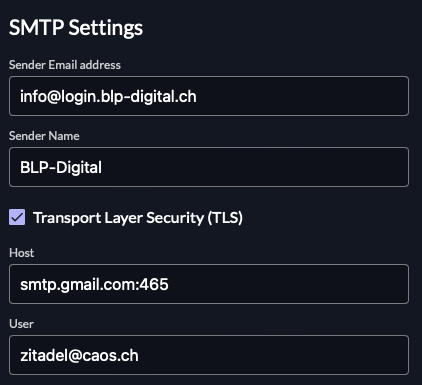Click the info@login.blp-digital.ch text
Viewport: 422px width, 385px height.
(108, 97)
